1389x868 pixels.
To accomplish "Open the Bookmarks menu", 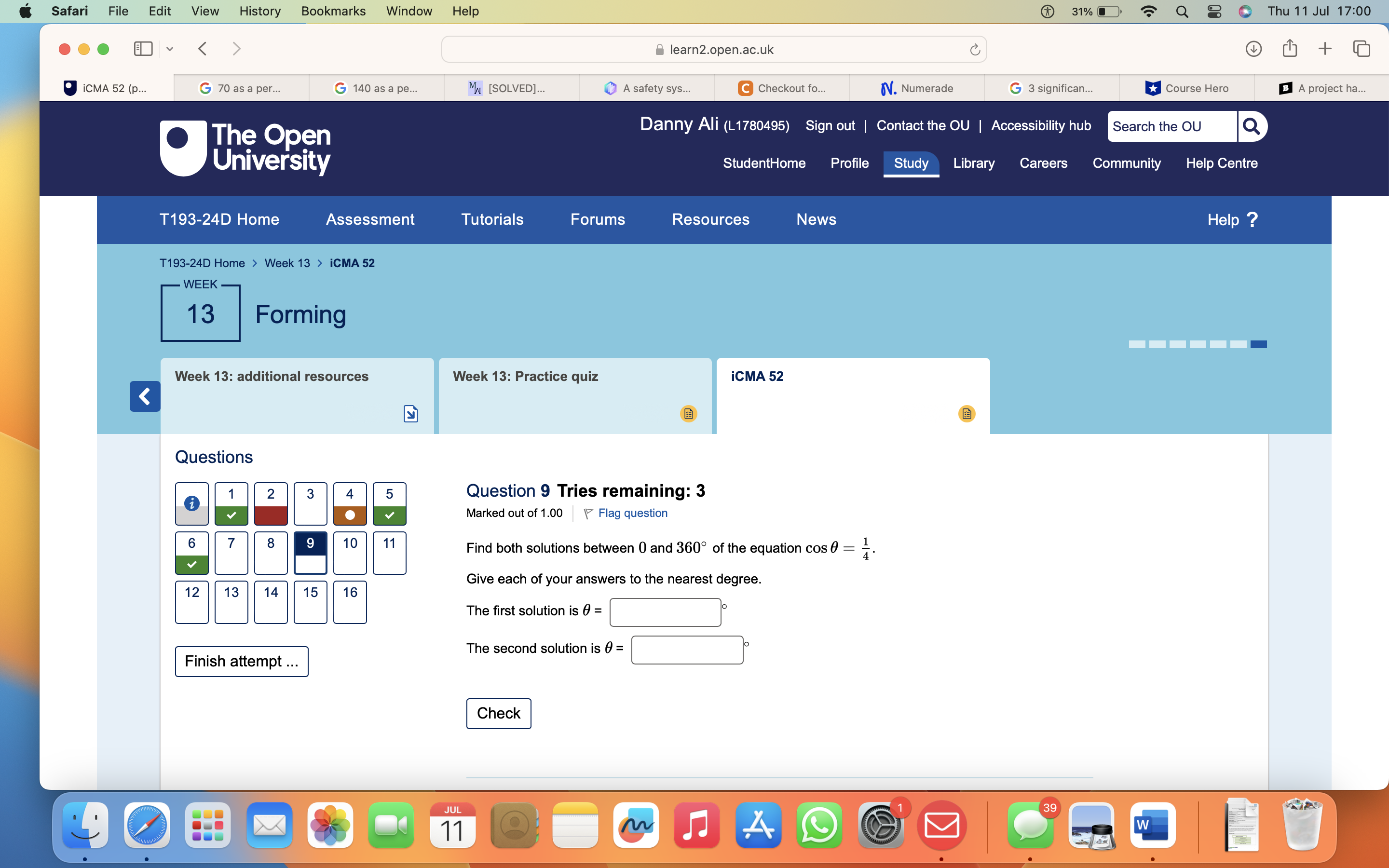I will [333, 12].
